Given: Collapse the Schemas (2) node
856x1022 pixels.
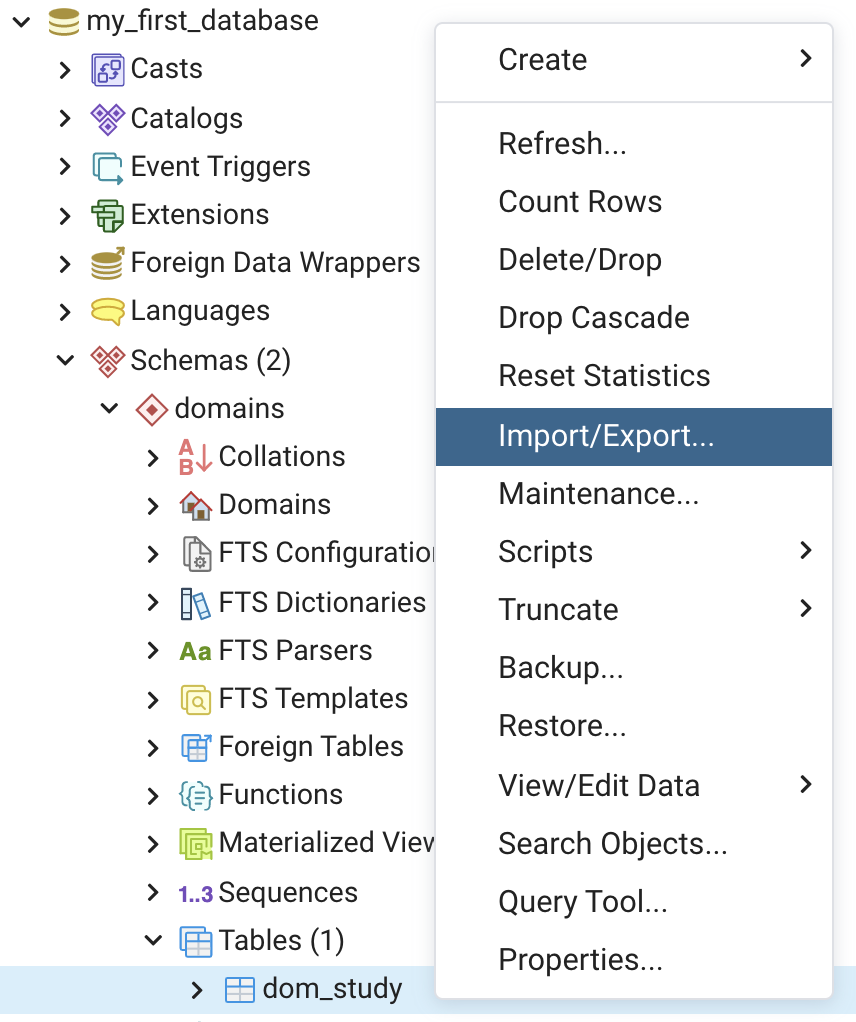Looking at the screenshot, I should [x=65, y=360].
